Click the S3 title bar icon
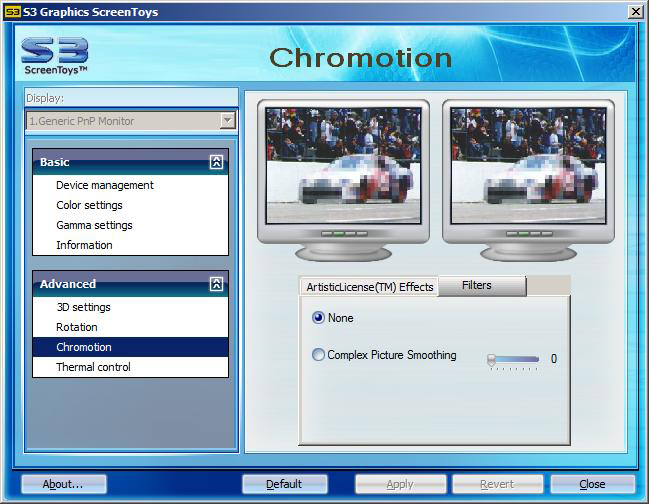 tap(12, 12)
